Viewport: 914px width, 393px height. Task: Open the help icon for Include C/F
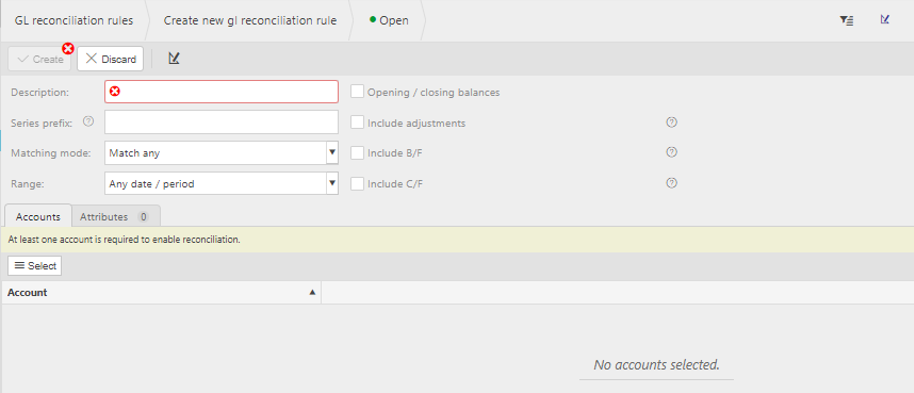(672, 183)
